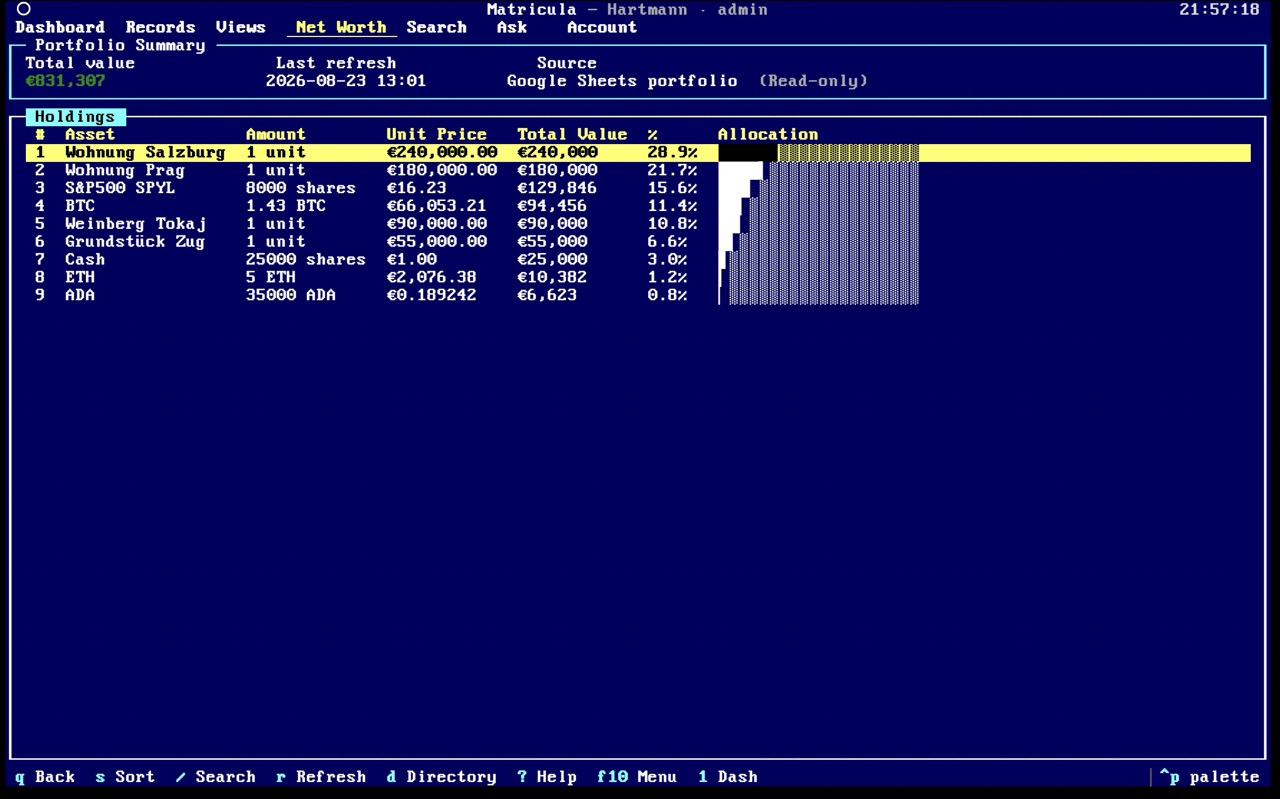Click the Search shortcut in footer

point(216,777)
